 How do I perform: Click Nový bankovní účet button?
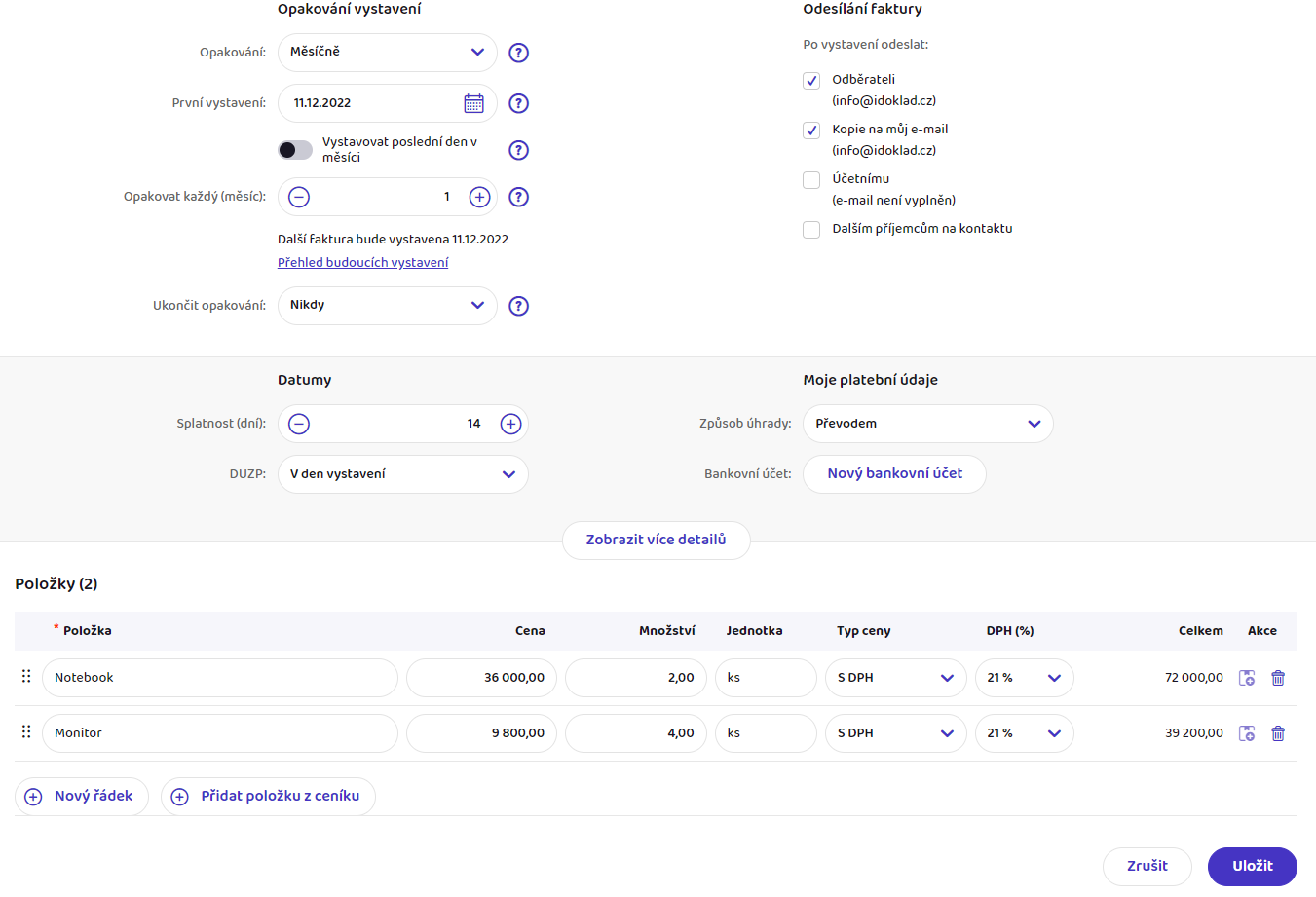click(894, 474)
